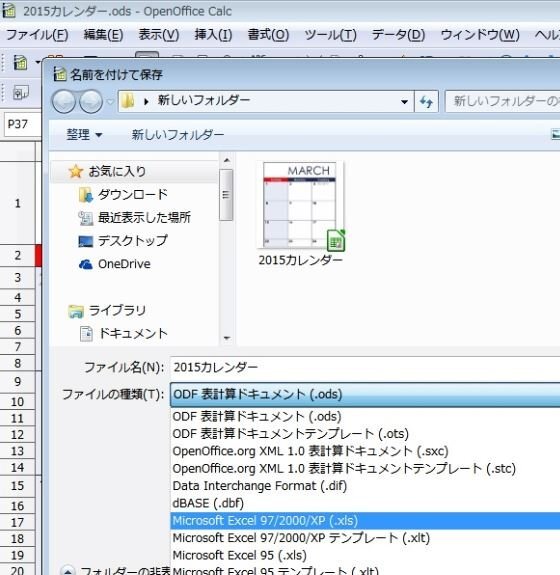Click the P37 cell name box
Image resolution: width=560 pixels, height=575 pixels.
pyautogui.click(x=22, y=124)
